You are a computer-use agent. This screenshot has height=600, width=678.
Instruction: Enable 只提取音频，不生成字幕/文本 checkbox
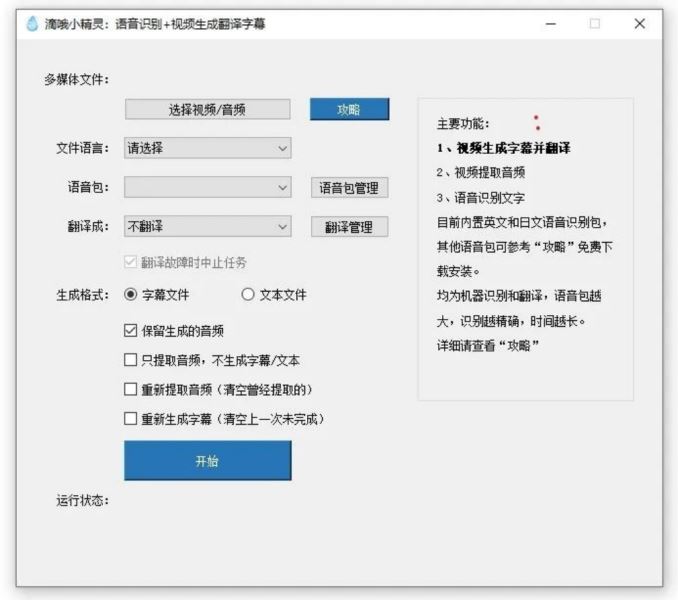coord(130,360)
